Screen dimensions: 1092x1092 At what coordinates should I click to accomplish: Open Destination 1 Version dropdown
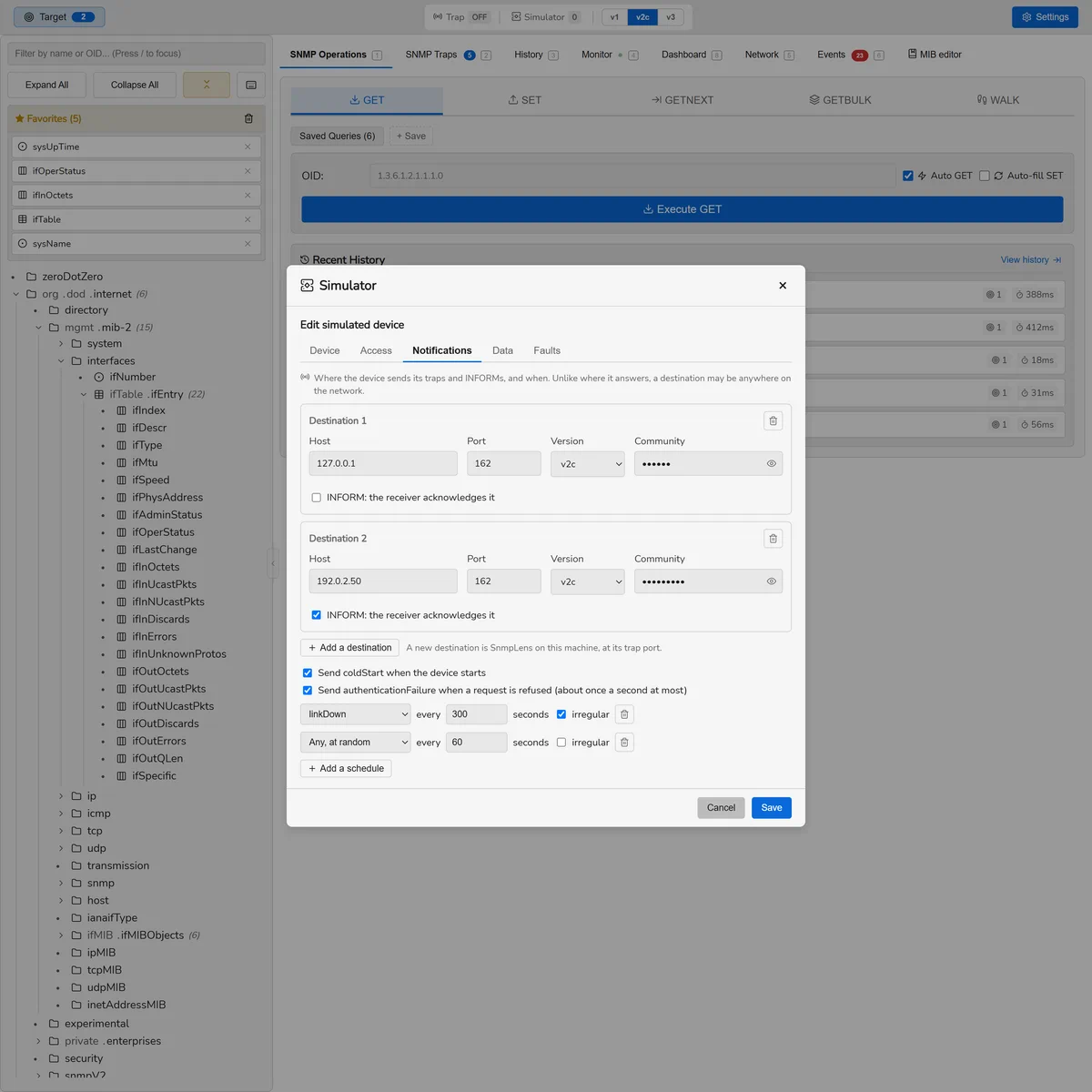(588, 464)
